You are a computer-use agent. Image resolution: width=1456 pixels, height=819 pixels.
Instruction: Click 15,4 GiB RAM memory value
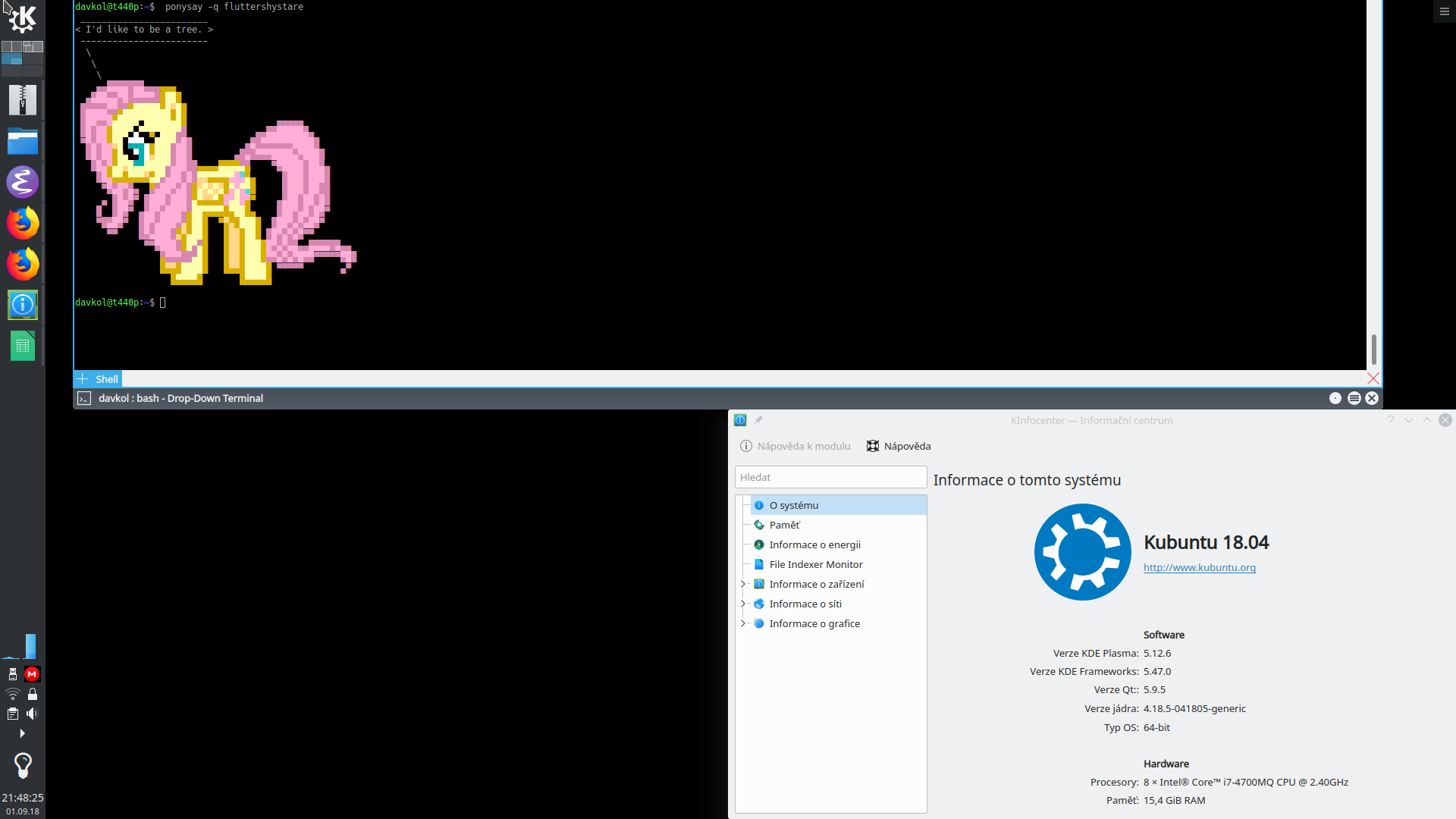coord(1174,800)
